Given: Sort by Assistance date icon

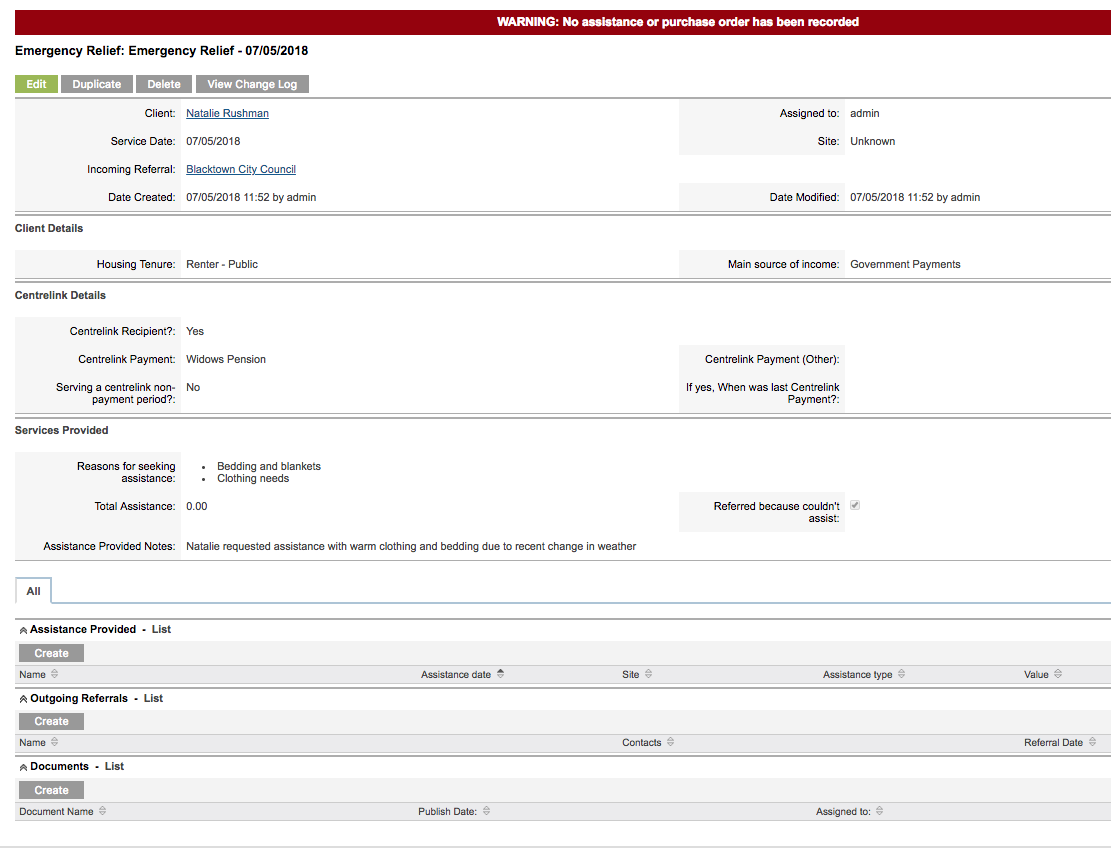Looking at the screenshot, I should click(500, 674).
